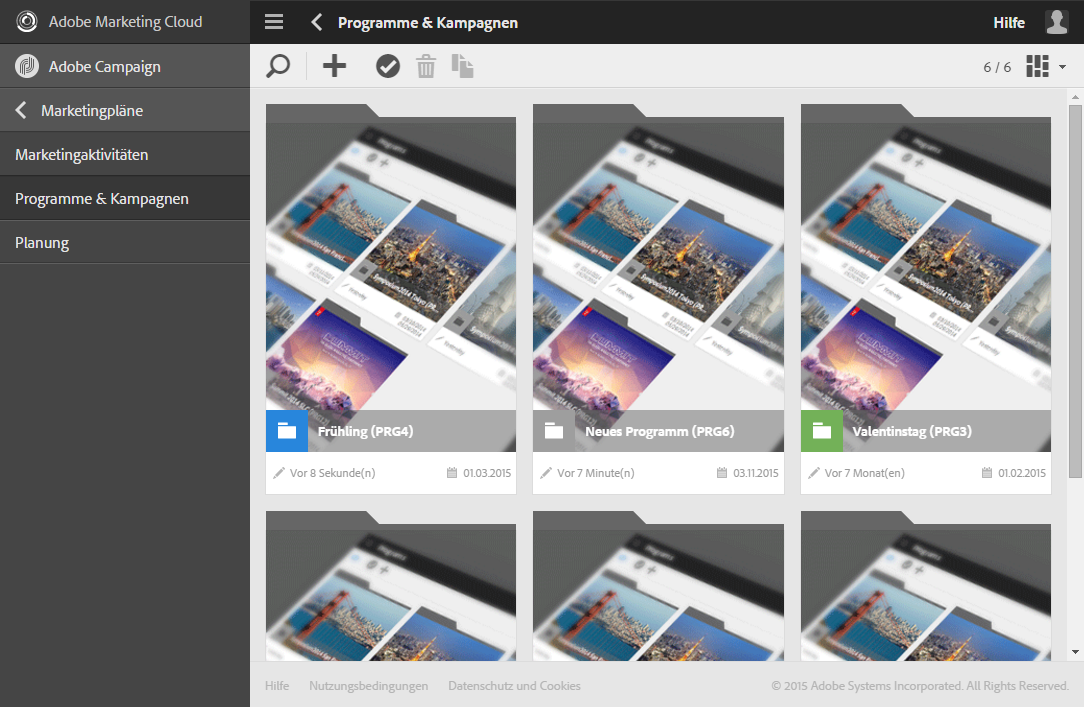Screen dimensions: 1084x707
Task: Click calendar icon next to 03.11.2015
Action: pyautogui.click(x=722, y=473)
